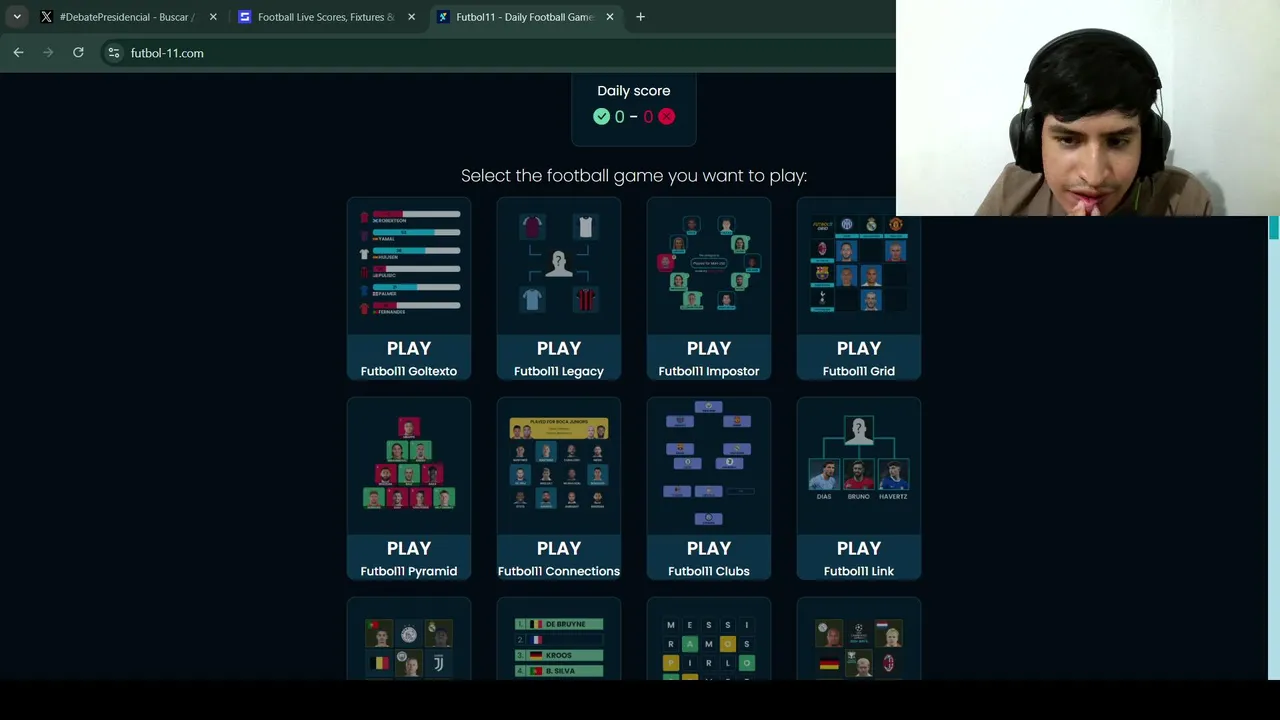Open the flags and club badges game thumbnail
Image resolution: width=1280 pixels, height=720 pixels.
pyautogui.click(x=409, y=640)
